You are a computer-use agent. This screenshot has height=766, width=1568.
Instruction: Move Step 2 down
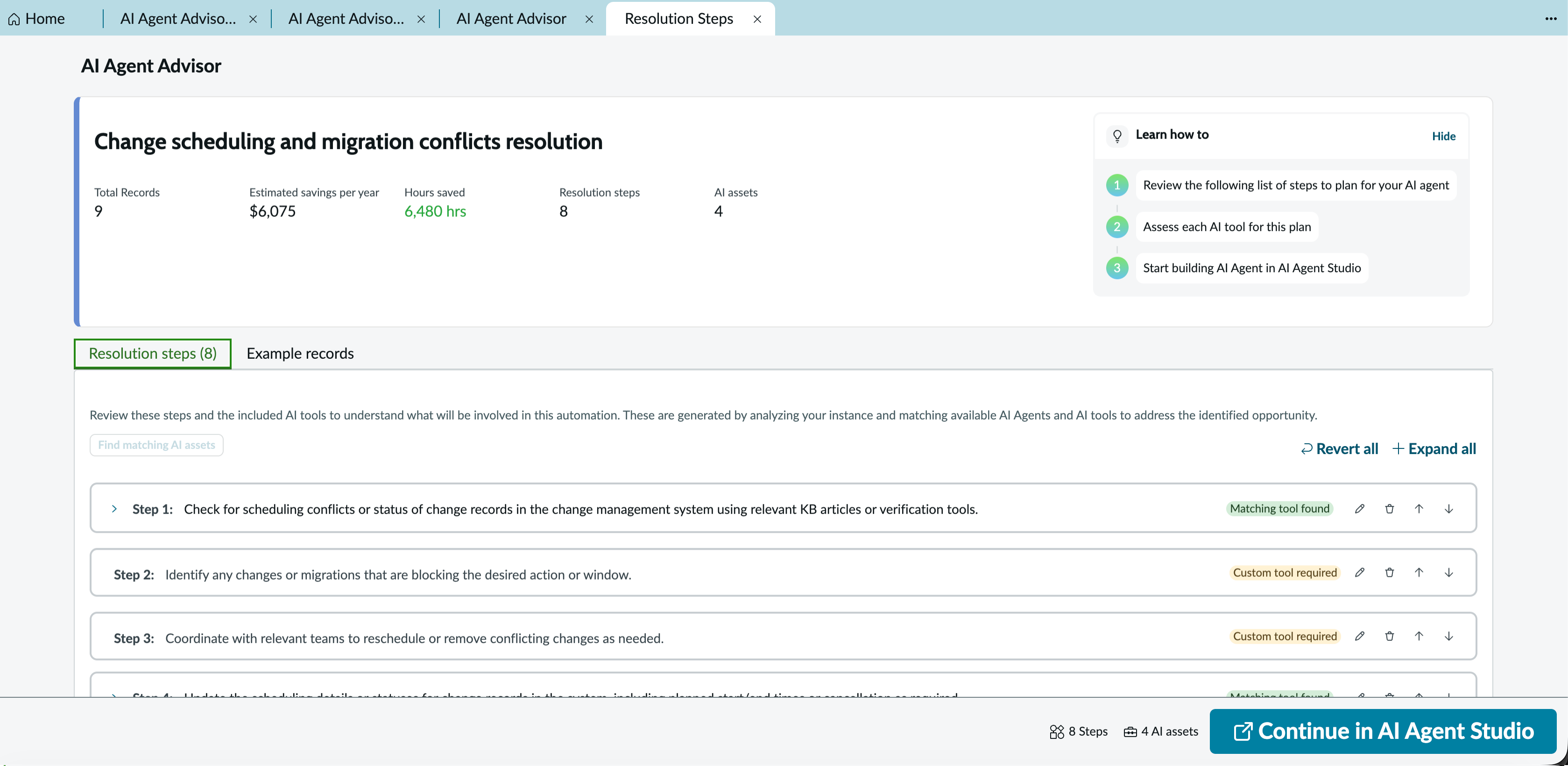point(1448,572)
